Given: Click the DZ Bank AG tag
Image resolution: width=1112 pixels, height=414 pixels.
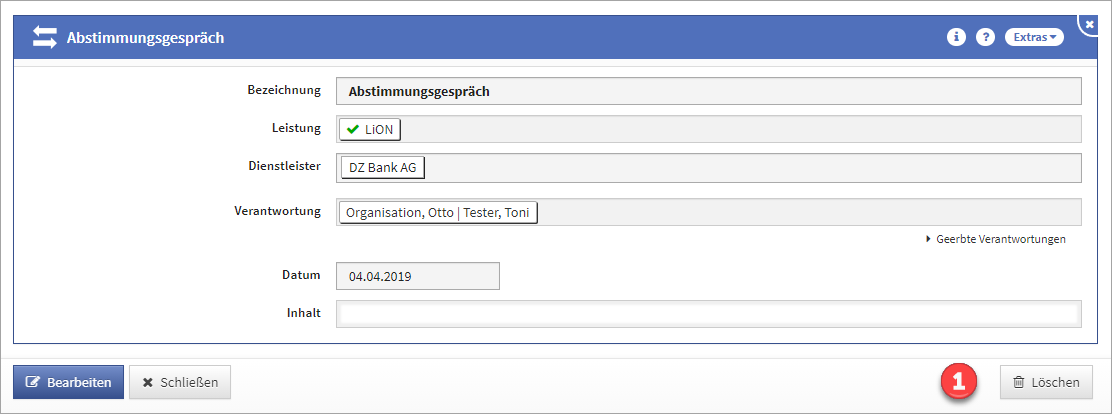Looking at the screenshot, I should coord(383,167).
